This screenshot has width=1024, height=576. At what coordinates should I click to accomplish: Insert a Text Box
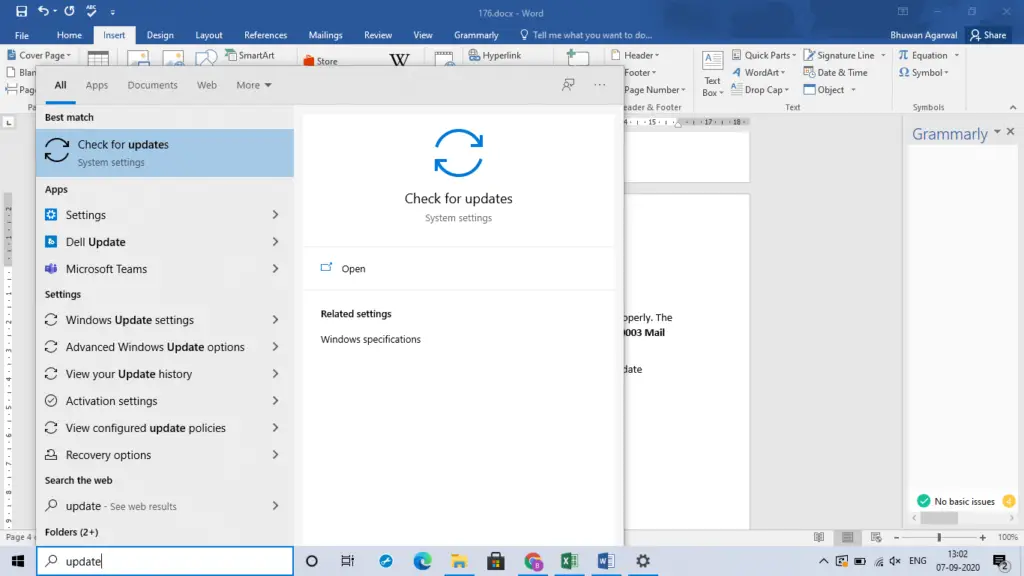click(x=712, y=74)
